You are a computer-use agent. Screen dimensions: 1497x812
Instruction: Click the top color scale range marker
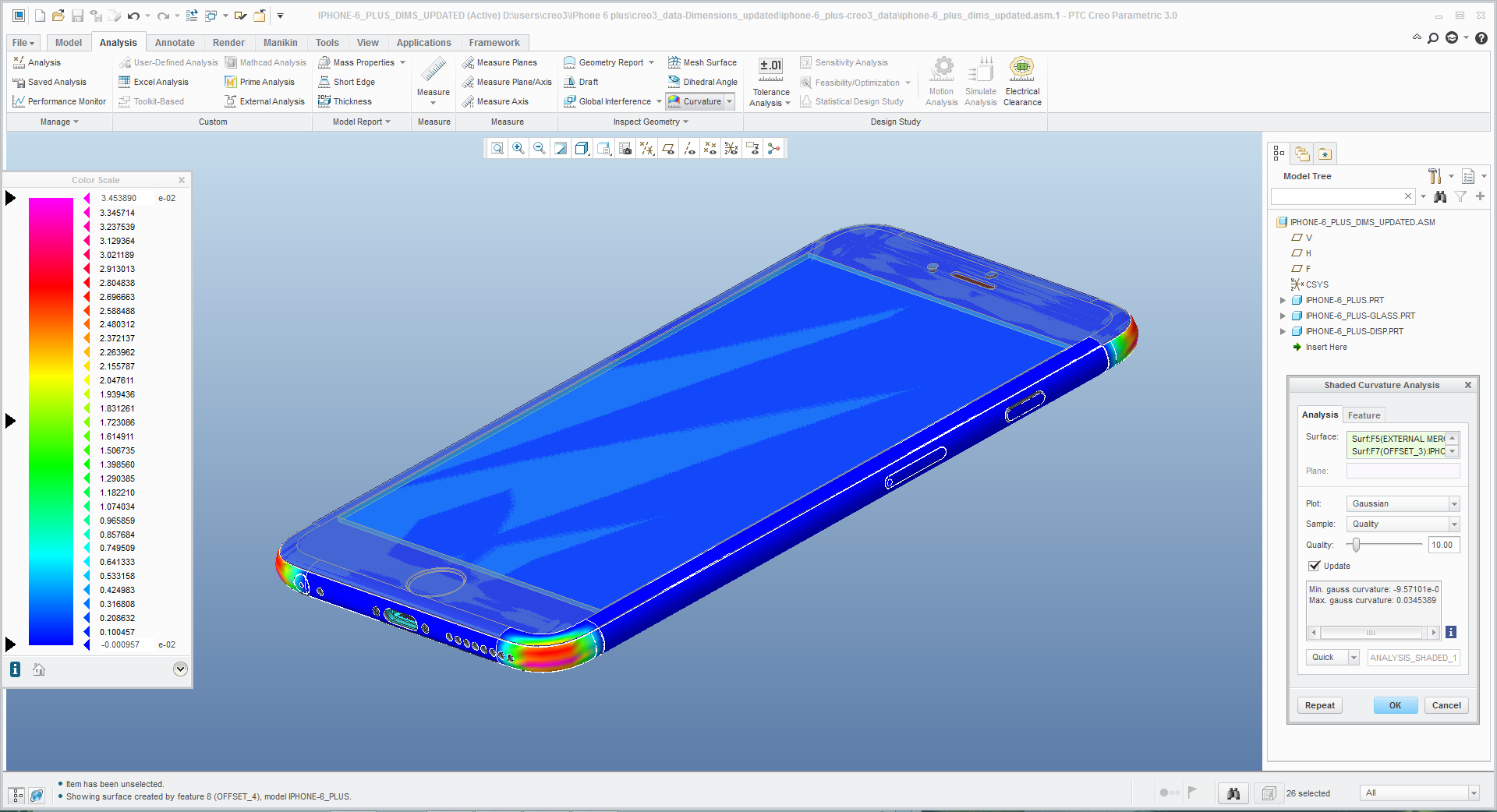click(10, 198)
